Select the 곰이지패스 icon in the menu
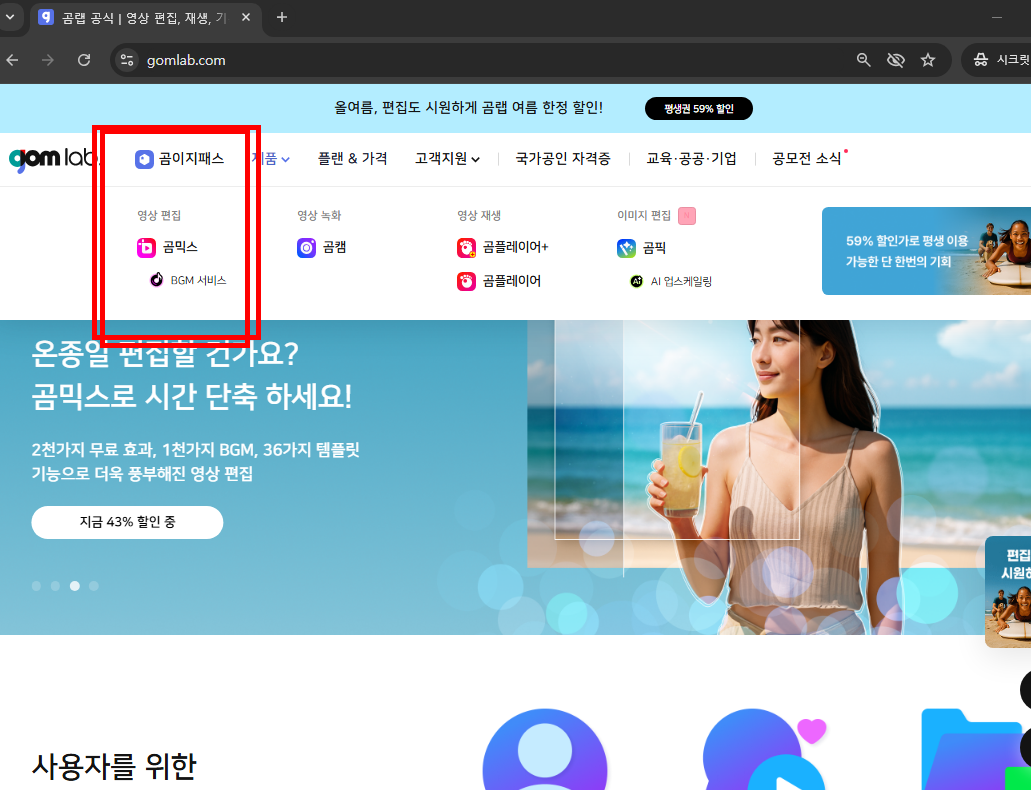Viewport: 1031px width, 790px height. (145, 158)
